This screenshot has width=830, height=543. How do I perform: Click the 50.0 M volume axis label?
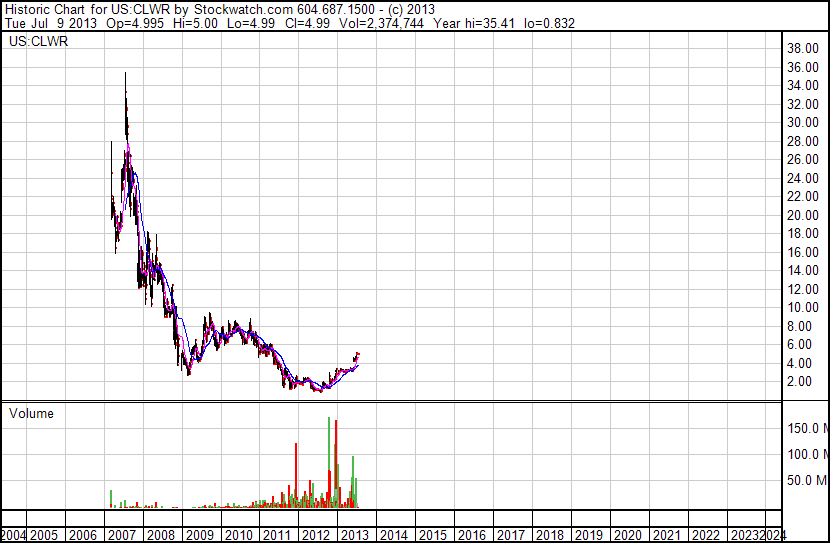(x=807, y=480)
